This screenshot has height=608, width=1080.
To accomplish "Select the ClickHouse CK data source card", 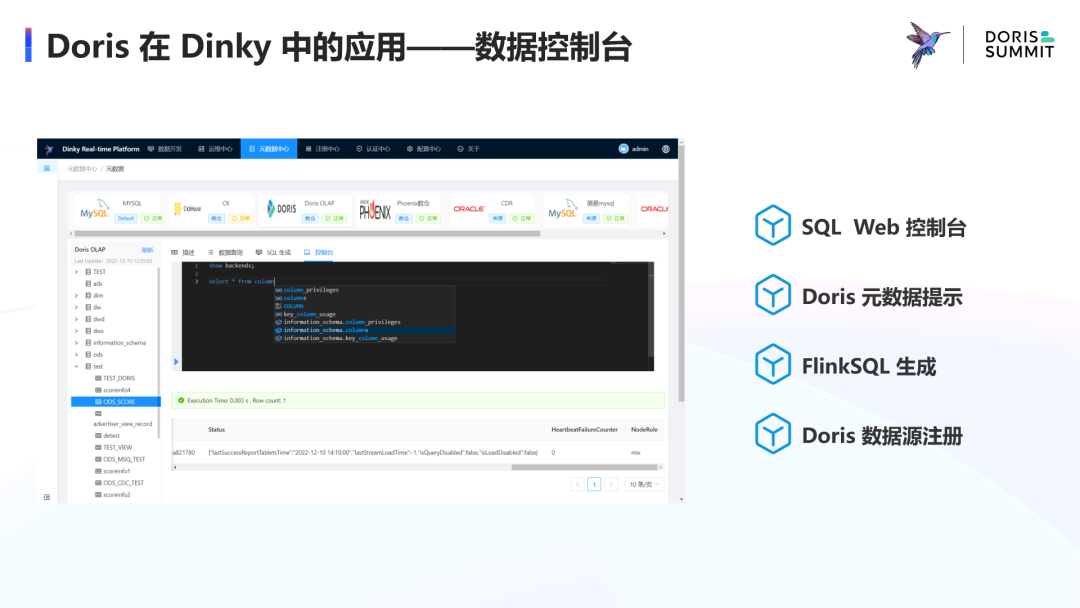I will click(211, 210).
